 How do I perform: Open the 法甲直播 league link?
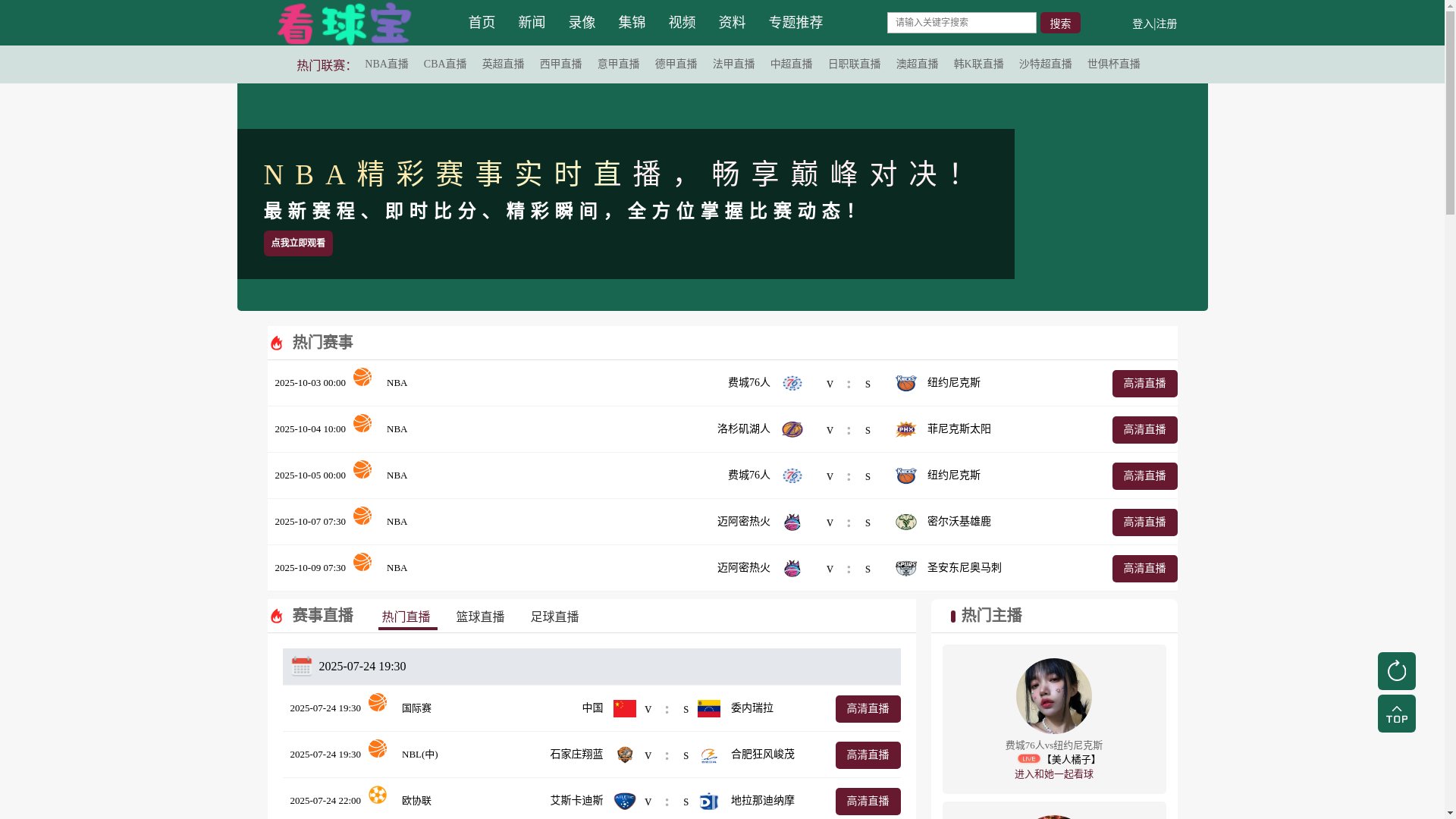[x=733, y=64]
